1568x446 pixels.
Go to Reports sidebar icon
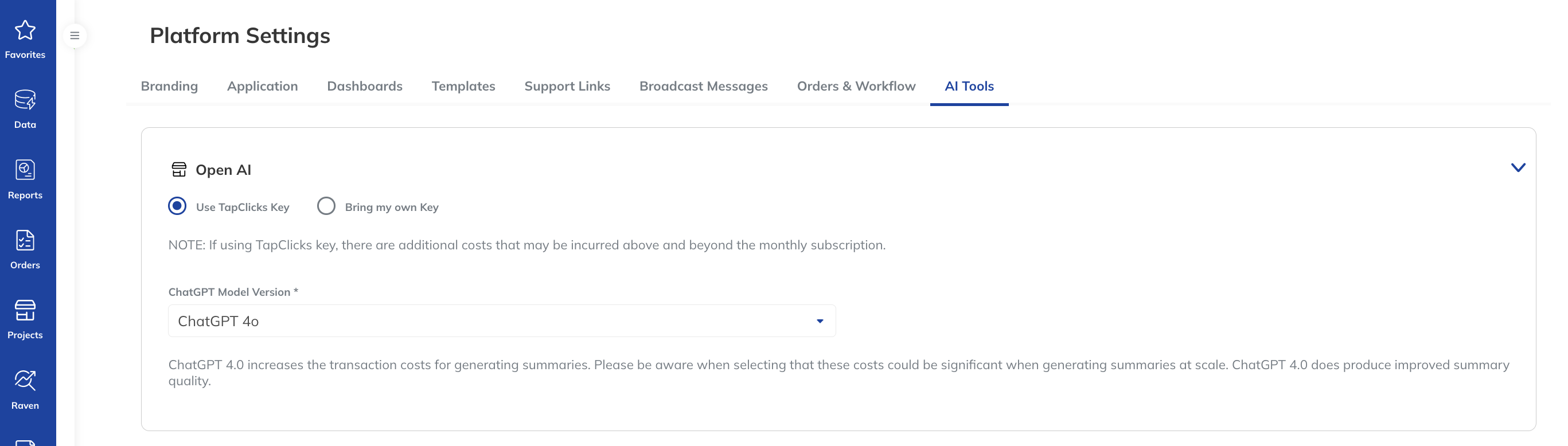click(x=25, y=170)
